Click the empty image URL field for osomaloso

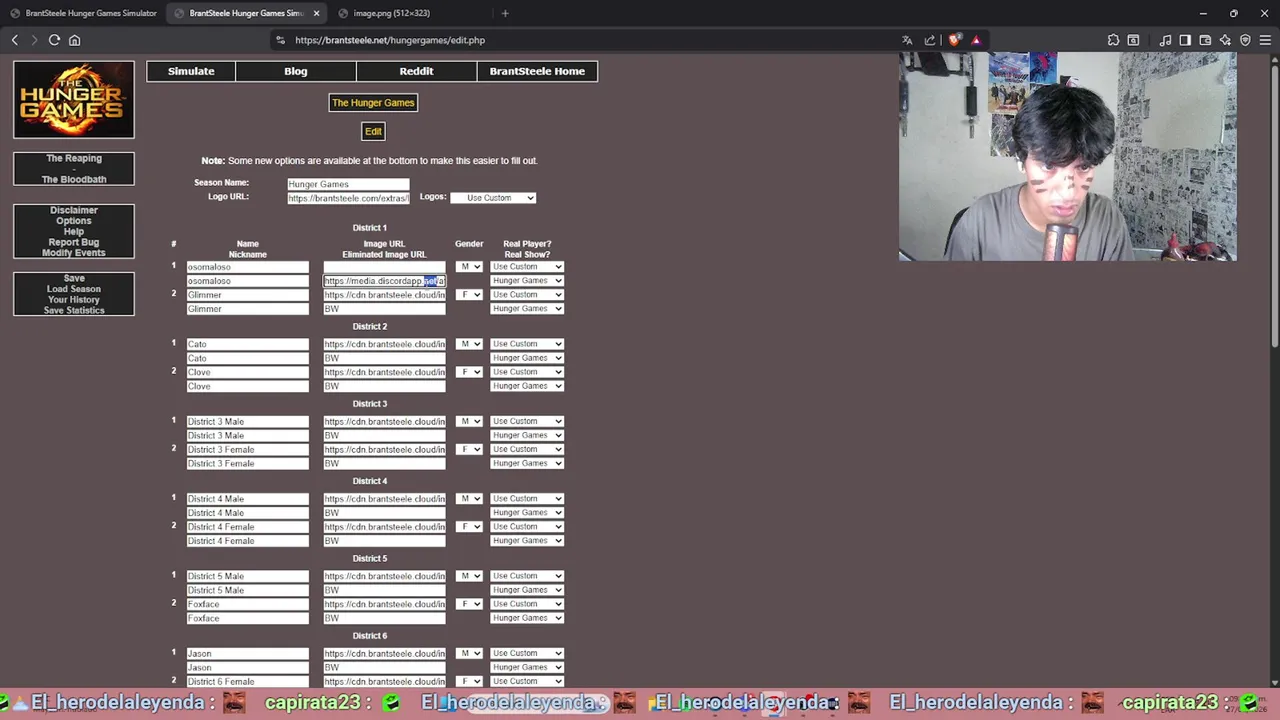[x=384, y=267]
